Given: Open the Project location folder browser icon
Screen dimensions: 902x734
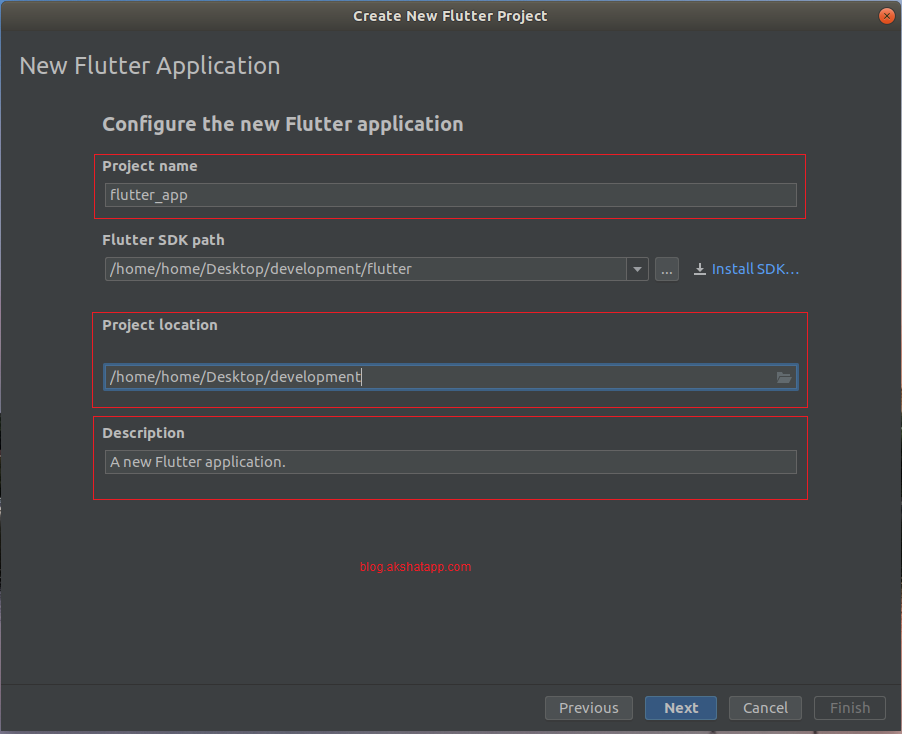Looking at the screenshot, I should tap(784, 377).
